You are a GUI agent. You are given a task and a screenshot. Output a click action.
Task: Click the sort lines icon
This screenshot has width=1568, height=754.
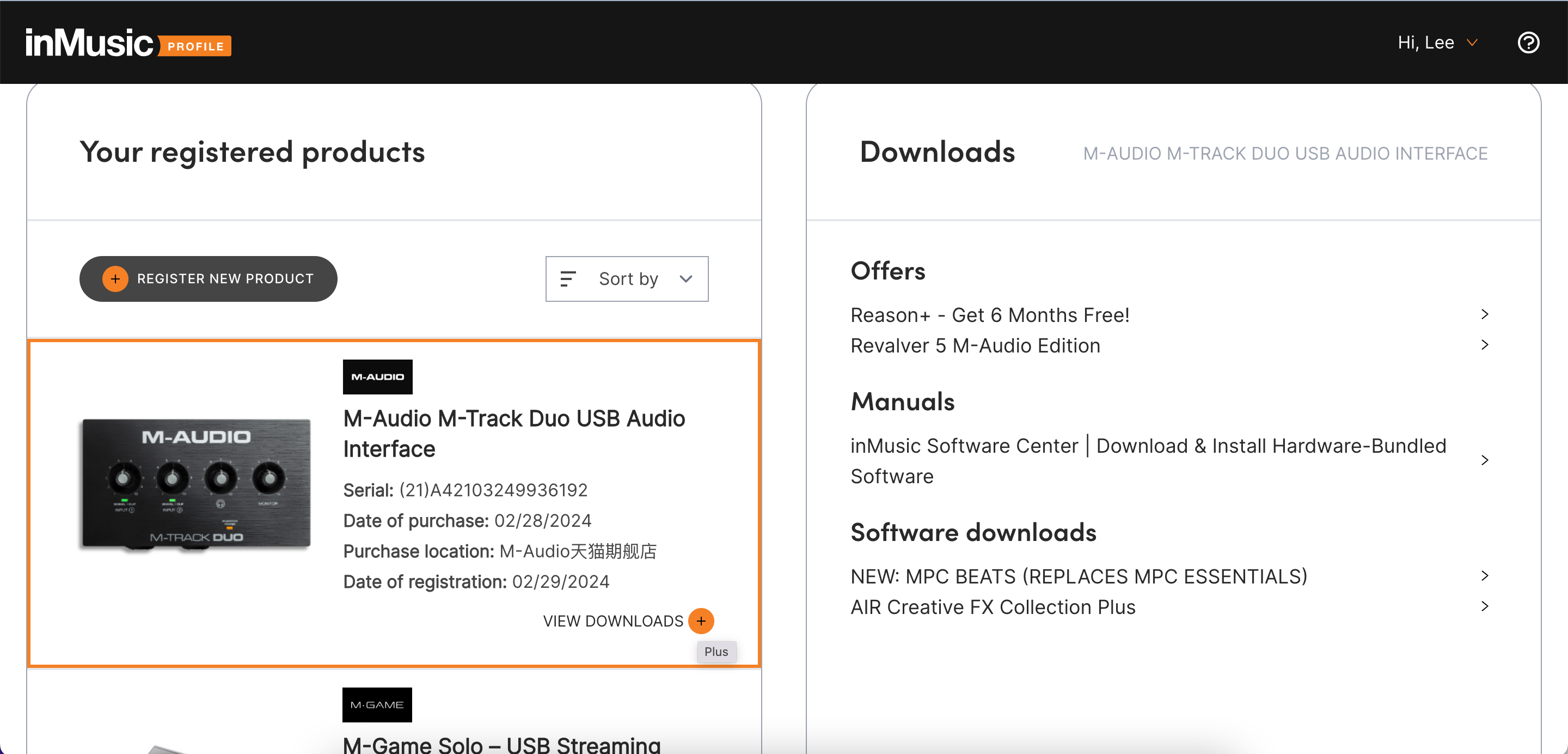567,279
